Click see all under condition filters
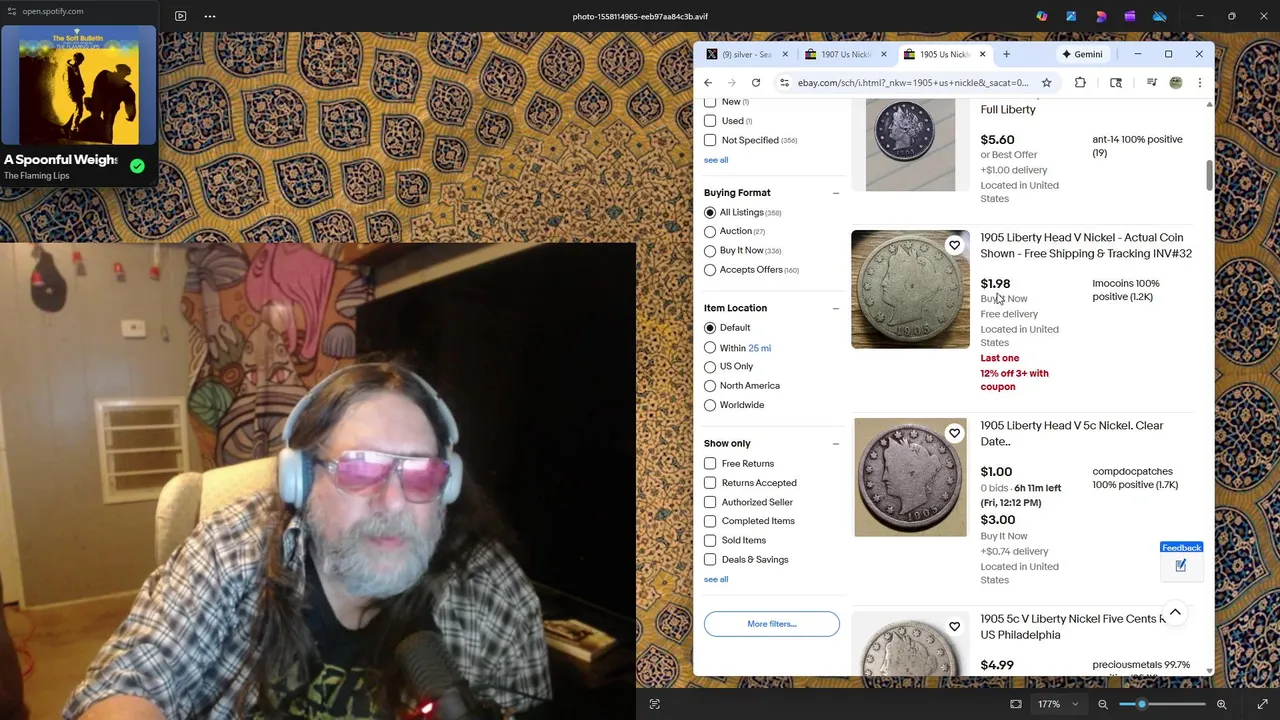Screen dimensions: 1280x720 click(x=716, y=160)
